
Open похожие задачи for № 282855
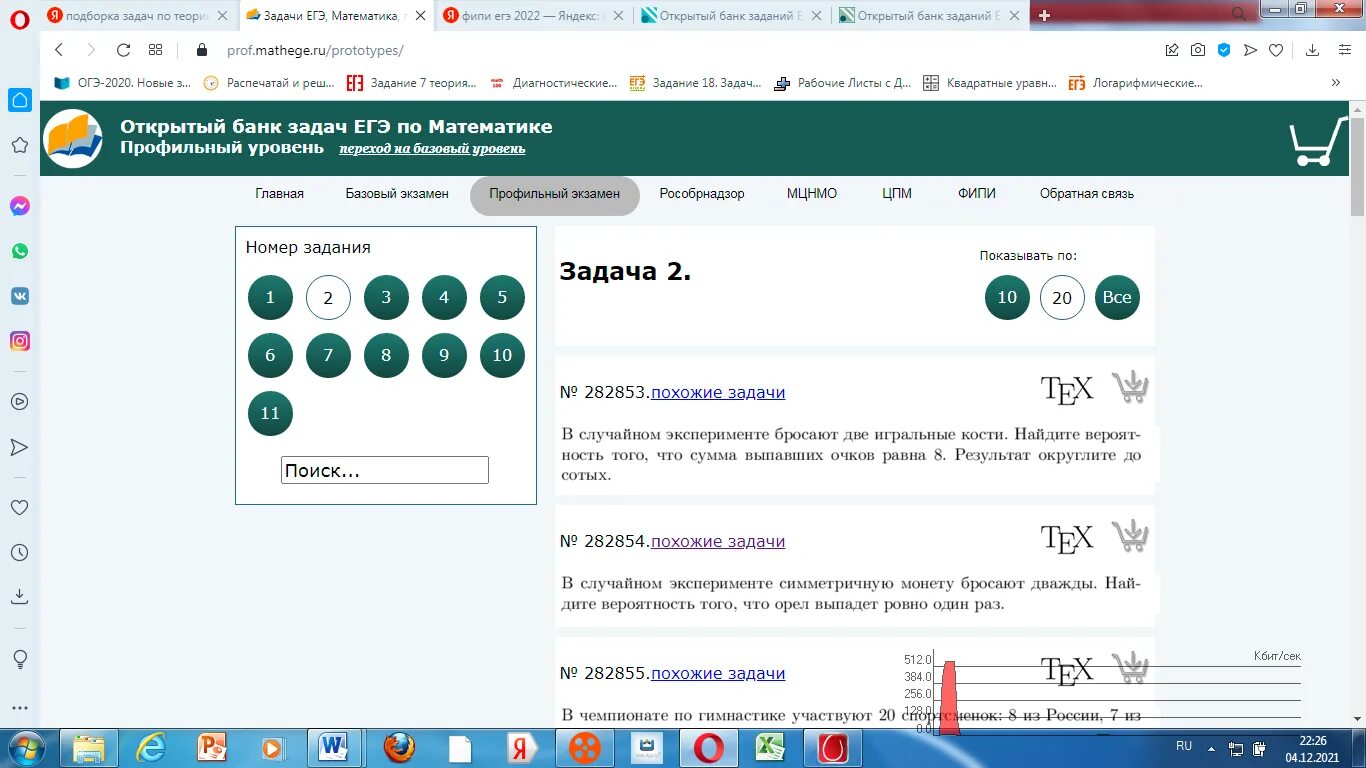click(x=718, y=673)
